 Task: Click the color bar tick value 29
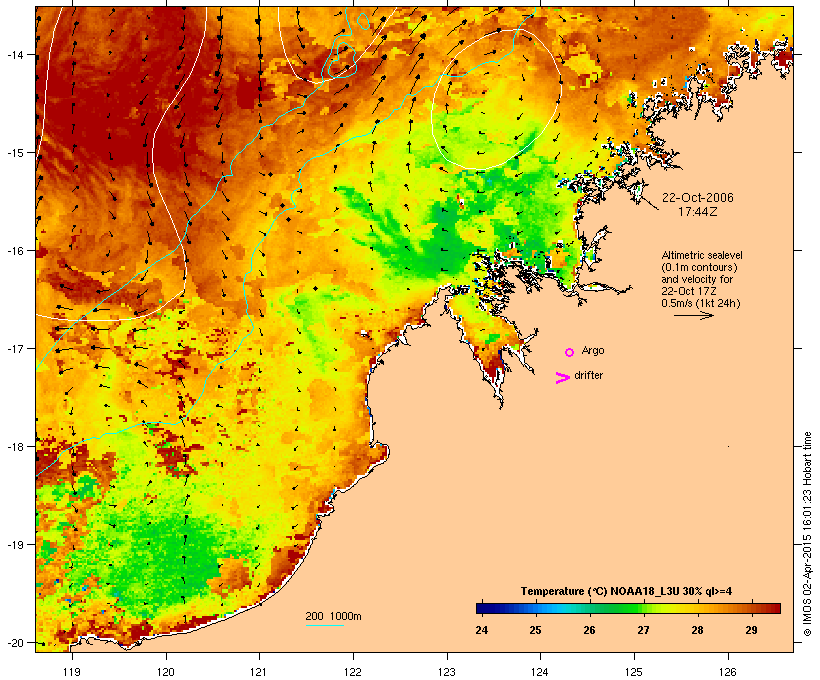(751, 630)
